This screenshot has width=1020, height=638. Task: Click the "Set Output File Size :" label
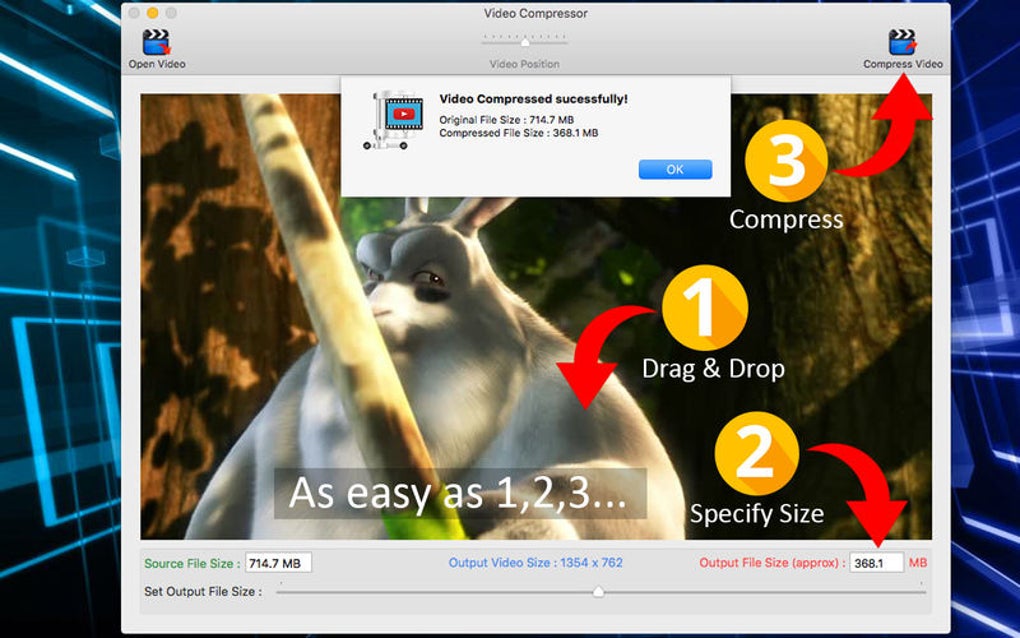[x=203, y=592]
